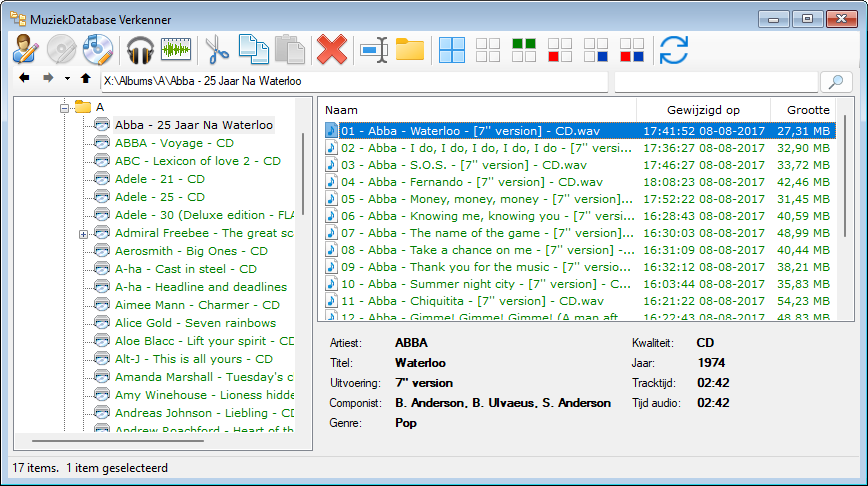Click the path address field
868x486 pixels.
354,81
